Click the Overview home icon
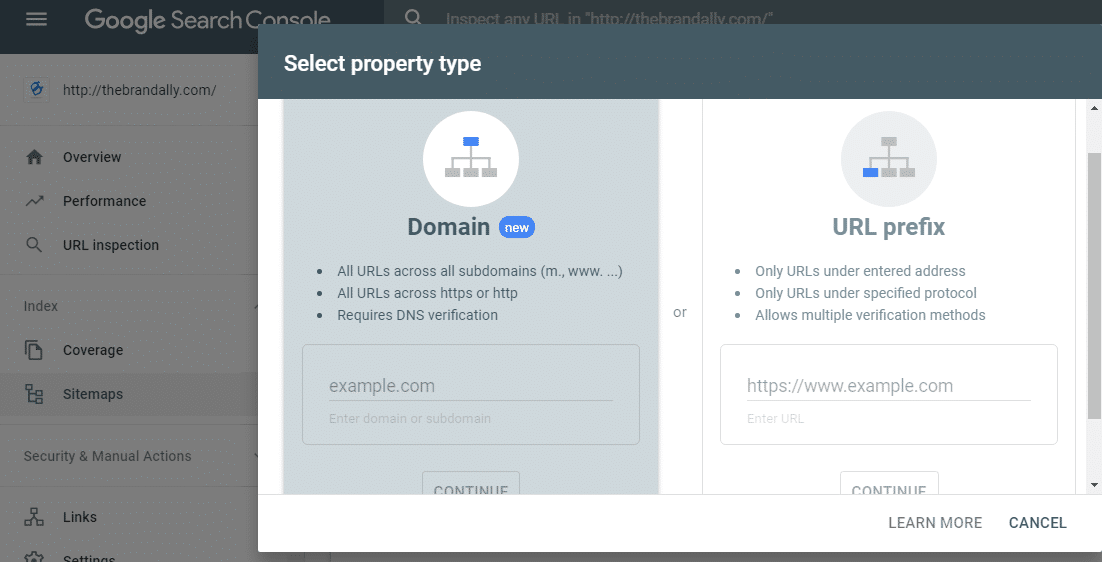Screen dimensions: 1102x562 (34, 157)
